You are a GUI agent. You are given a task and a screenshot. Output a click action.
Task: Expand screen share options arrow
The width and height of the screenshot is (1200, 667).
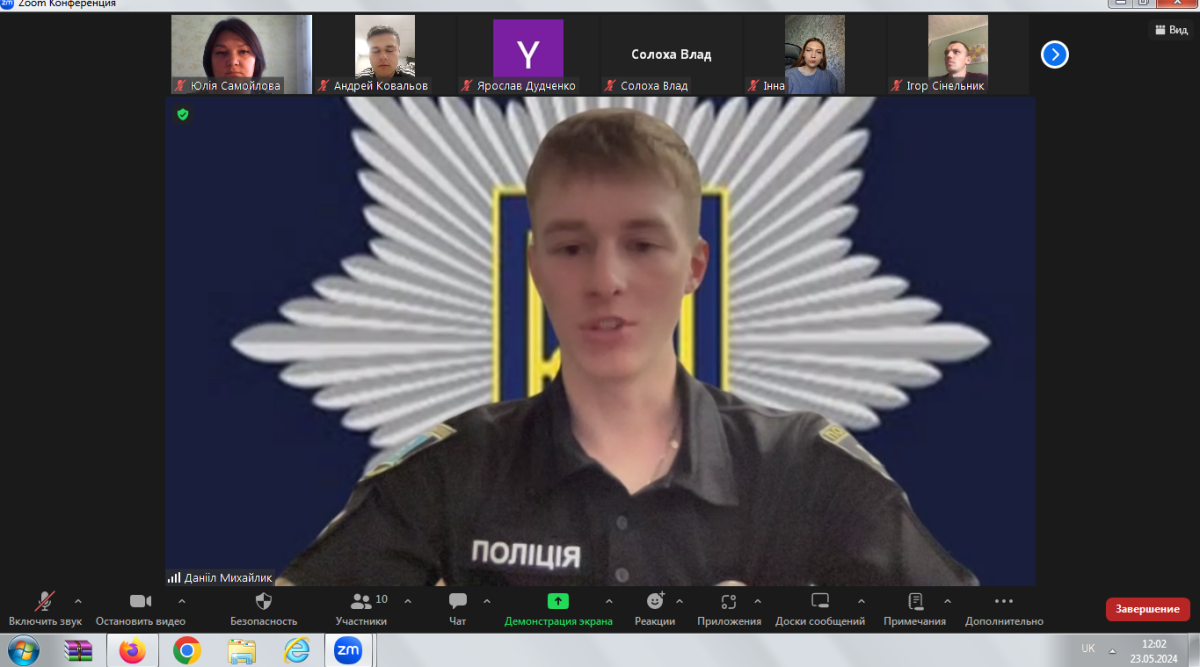click(x=609, y=601)
